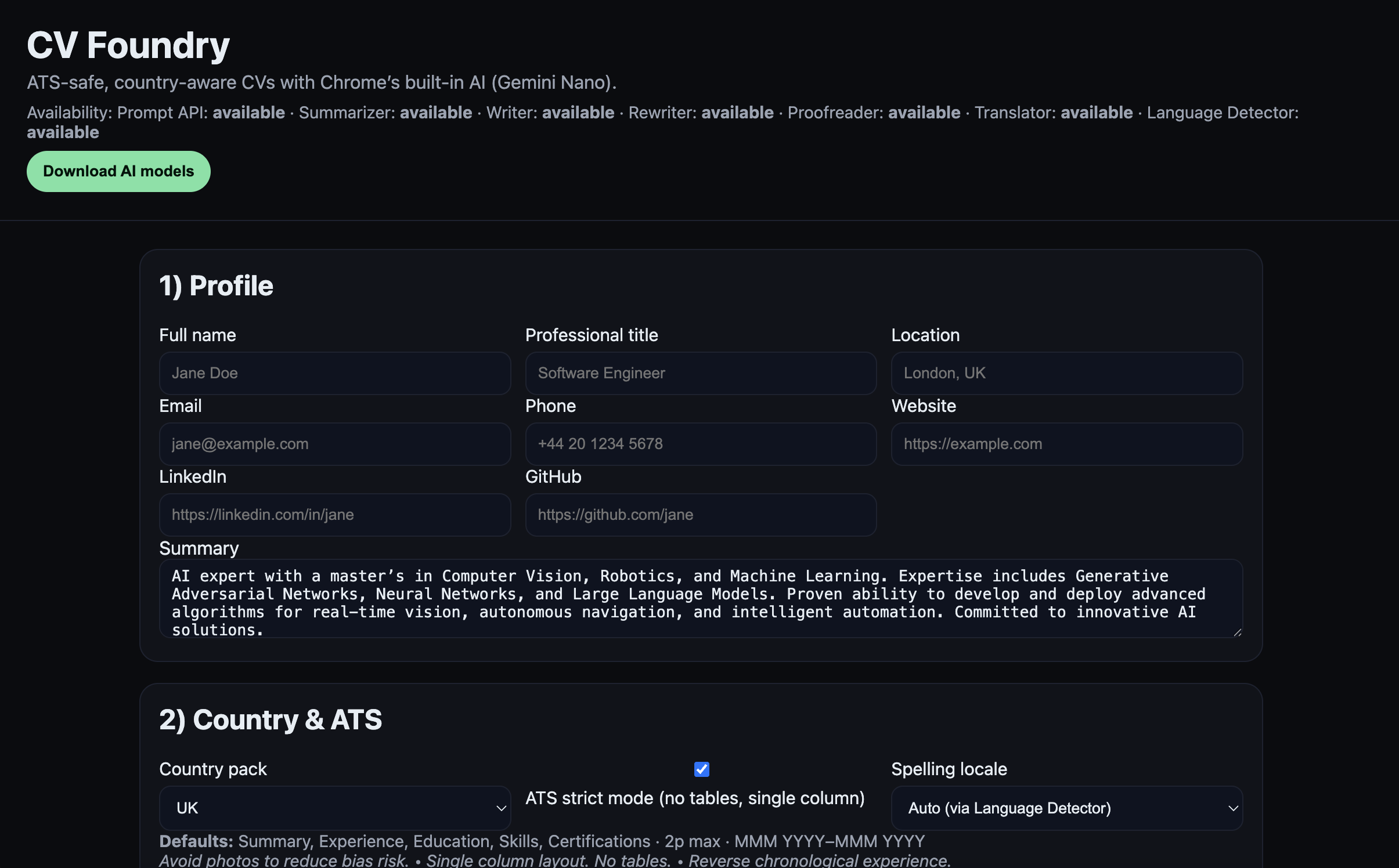Focus the Website URL field

point(1066,444)
